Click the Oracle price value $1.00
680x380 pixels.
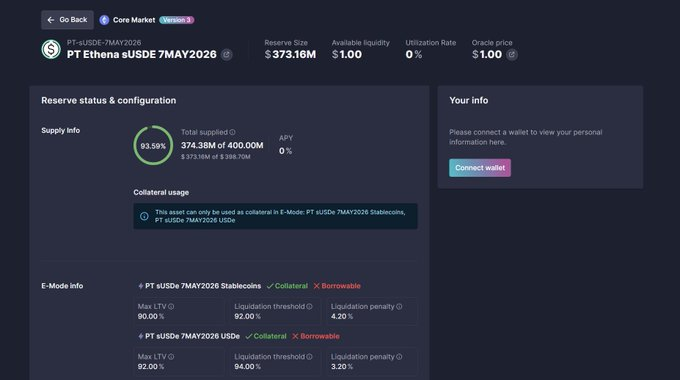(x=487, y=55)
